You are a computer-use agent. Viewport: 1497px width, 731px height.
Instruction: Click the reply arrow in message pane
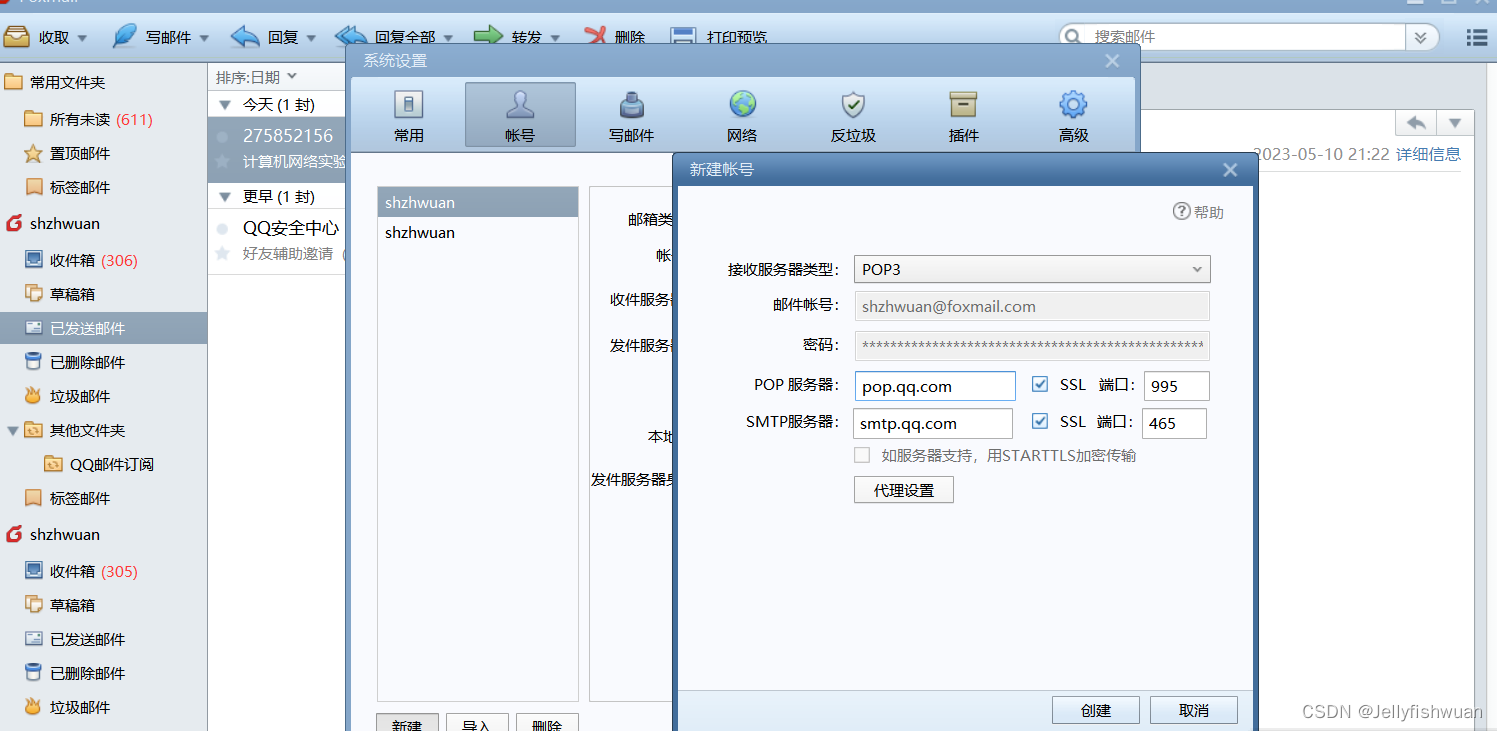point(1416,123)
